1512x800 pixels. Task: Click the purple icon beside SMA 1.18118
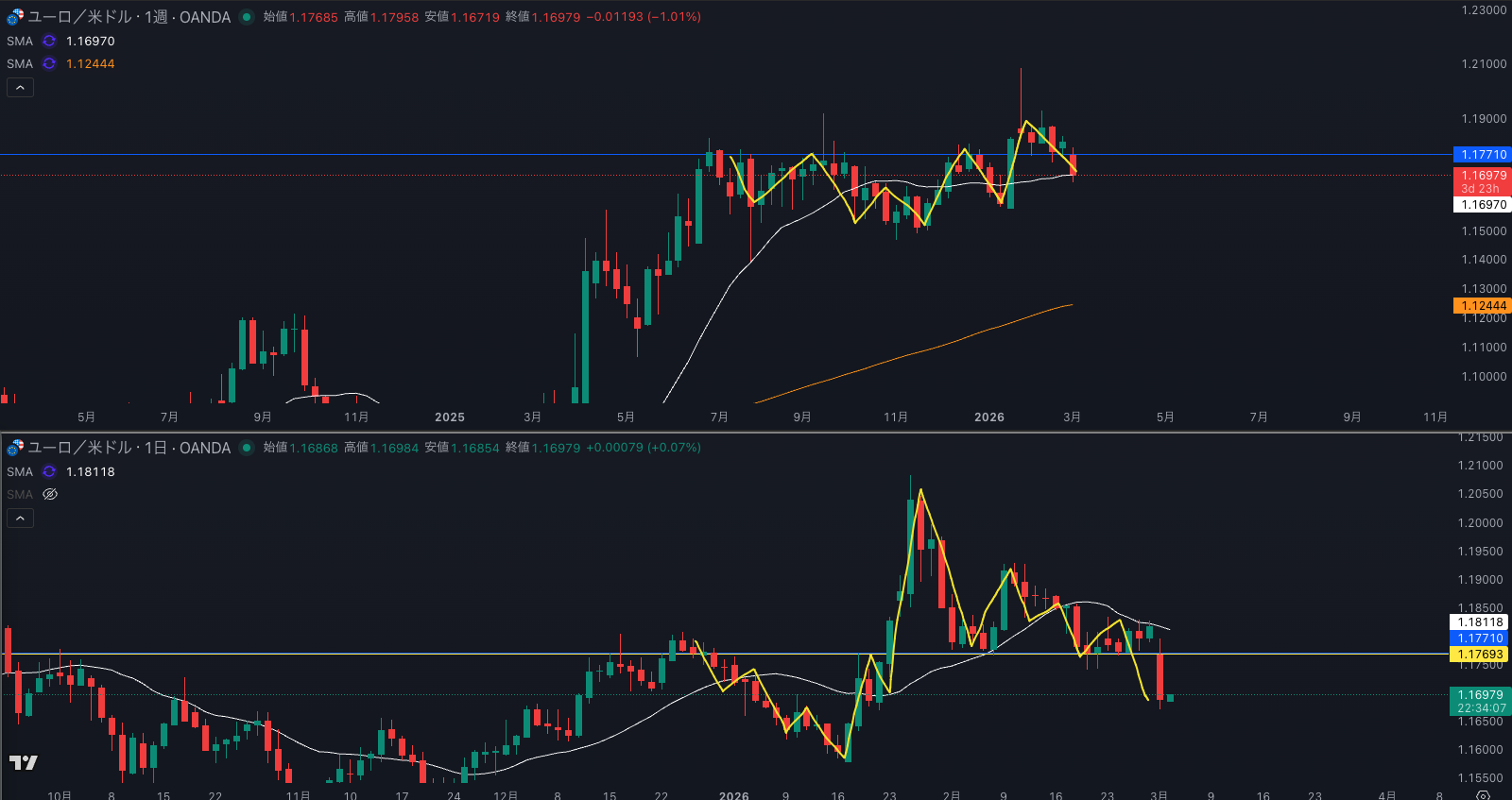point(49,472)
